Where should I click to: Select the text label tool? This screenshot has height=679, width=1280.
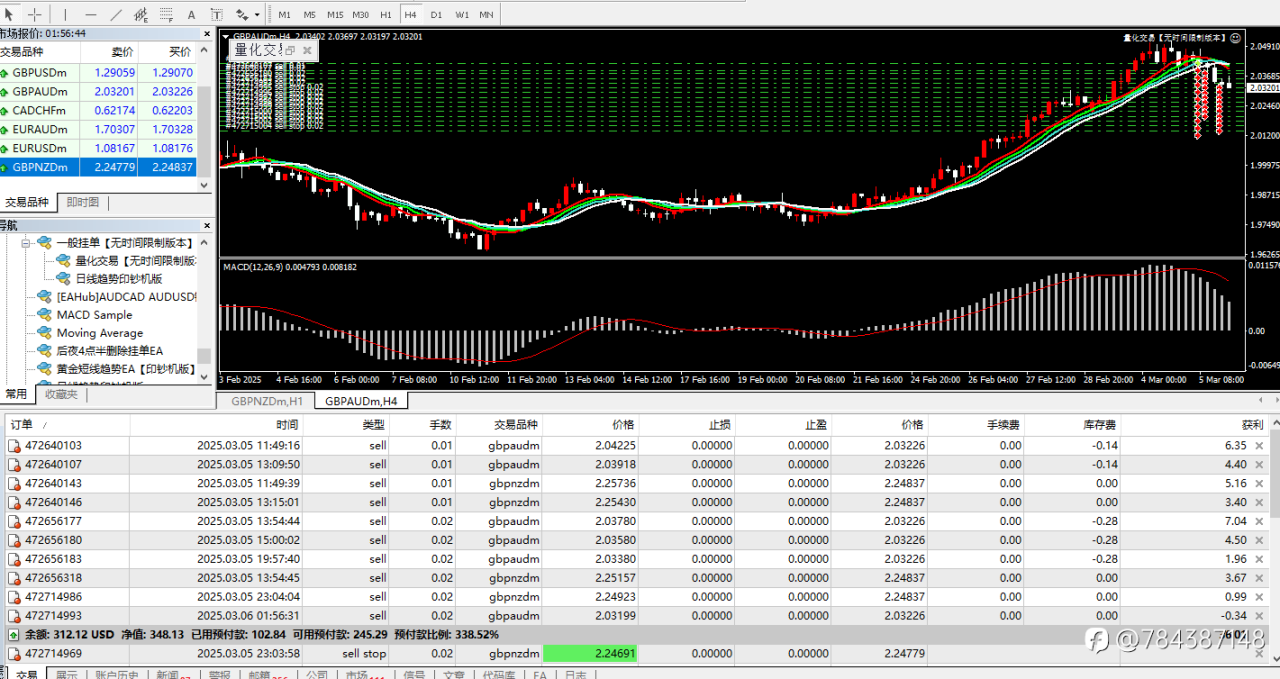pos(216,14)
